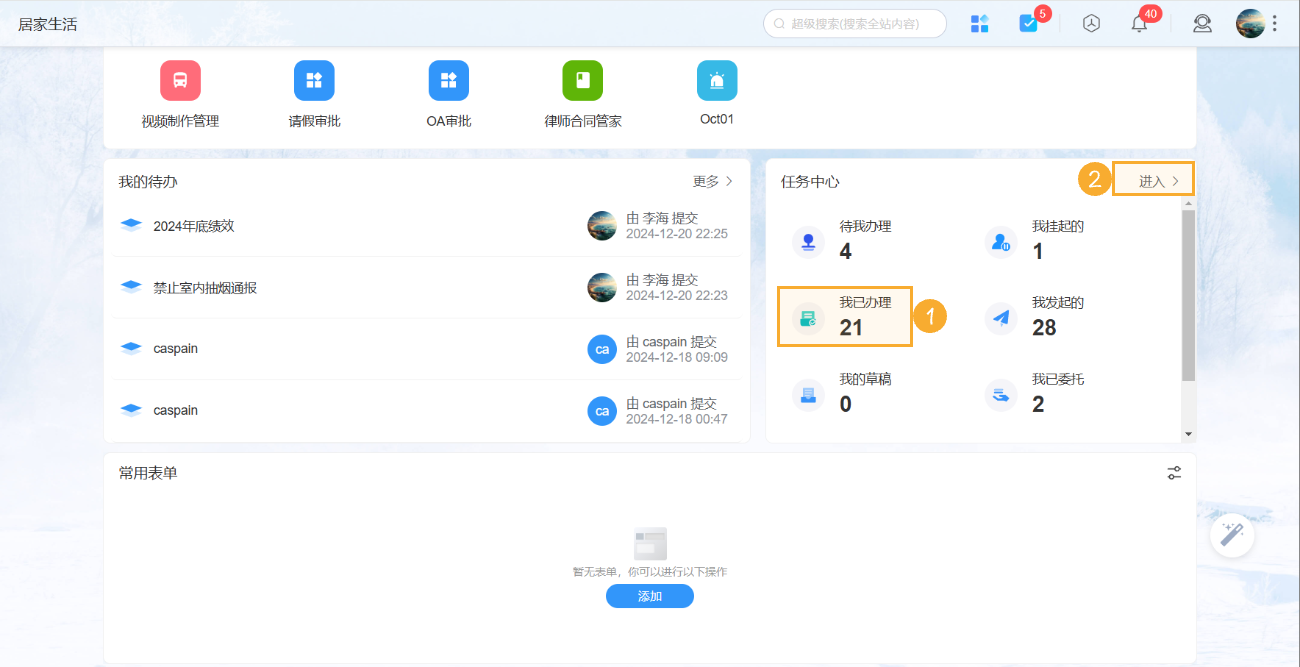Expand 更多 in the 我的待办 panel
This screenshot has width=1300, height=667.
pos(713,182)
